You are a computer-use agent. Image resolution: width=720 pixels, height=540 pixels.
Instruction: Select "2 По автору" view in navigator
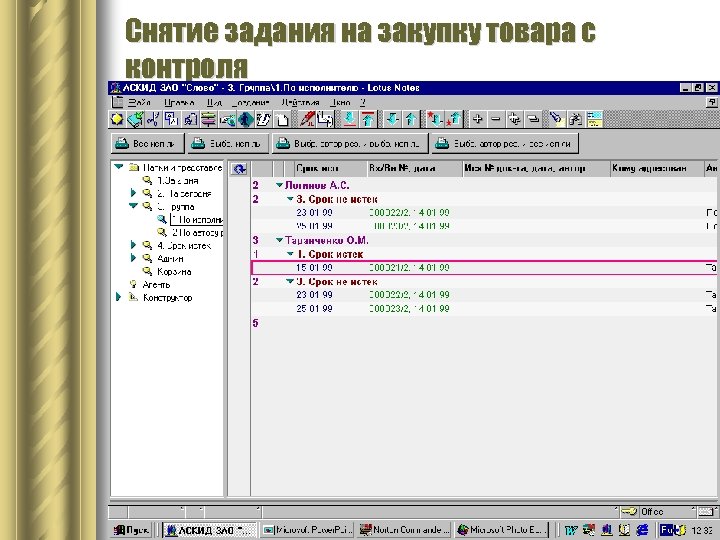click(197, 232)
